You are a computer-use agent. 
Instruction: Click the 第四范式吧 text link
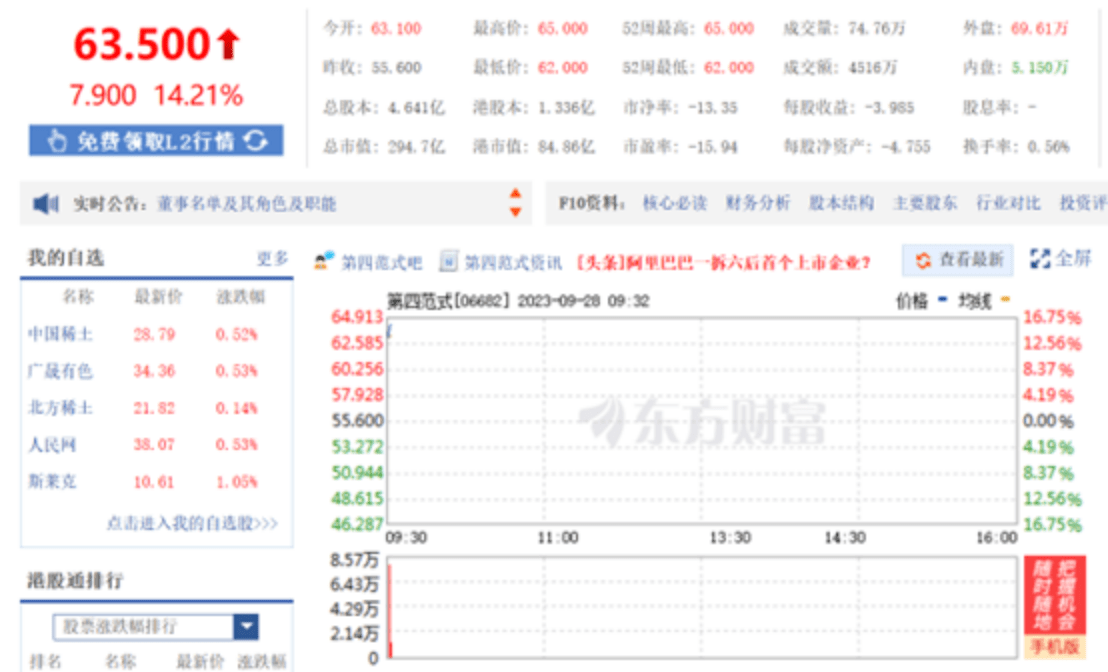382,263
